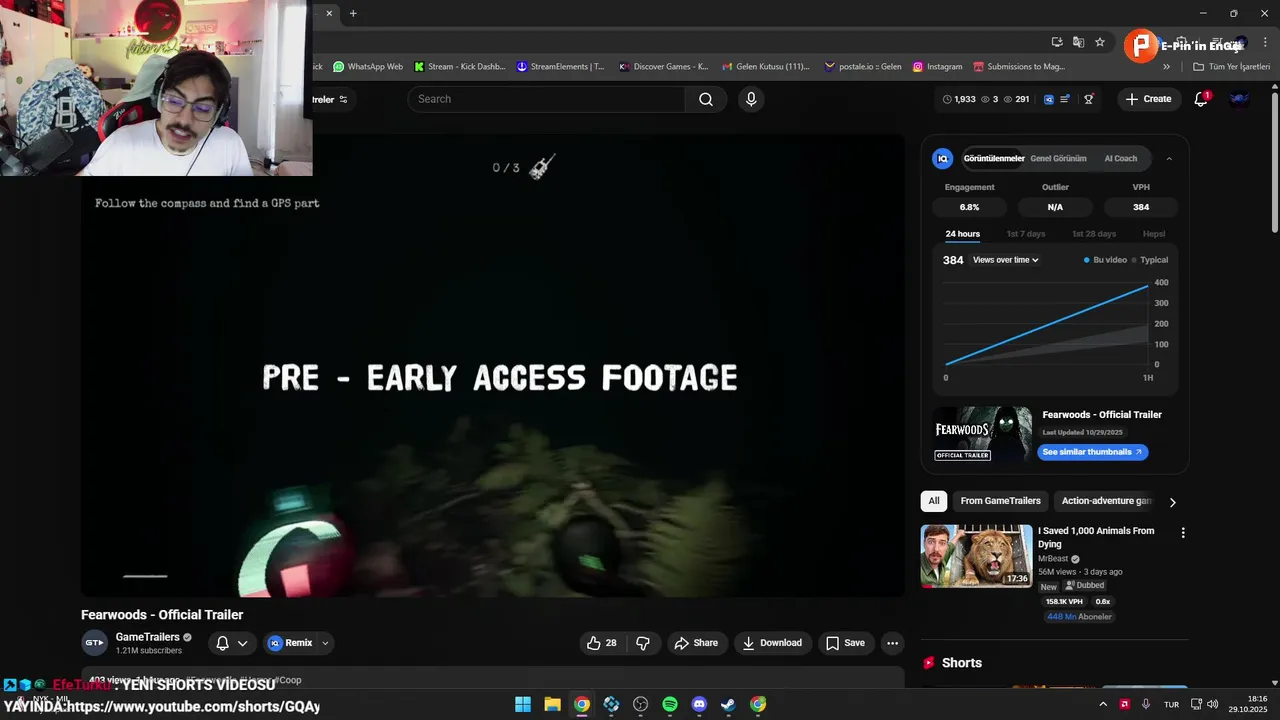Open MrBeast lion video thumbnail
This screenshot has width=1280, height=720.
pyautogui.click(x=976, y=556)
